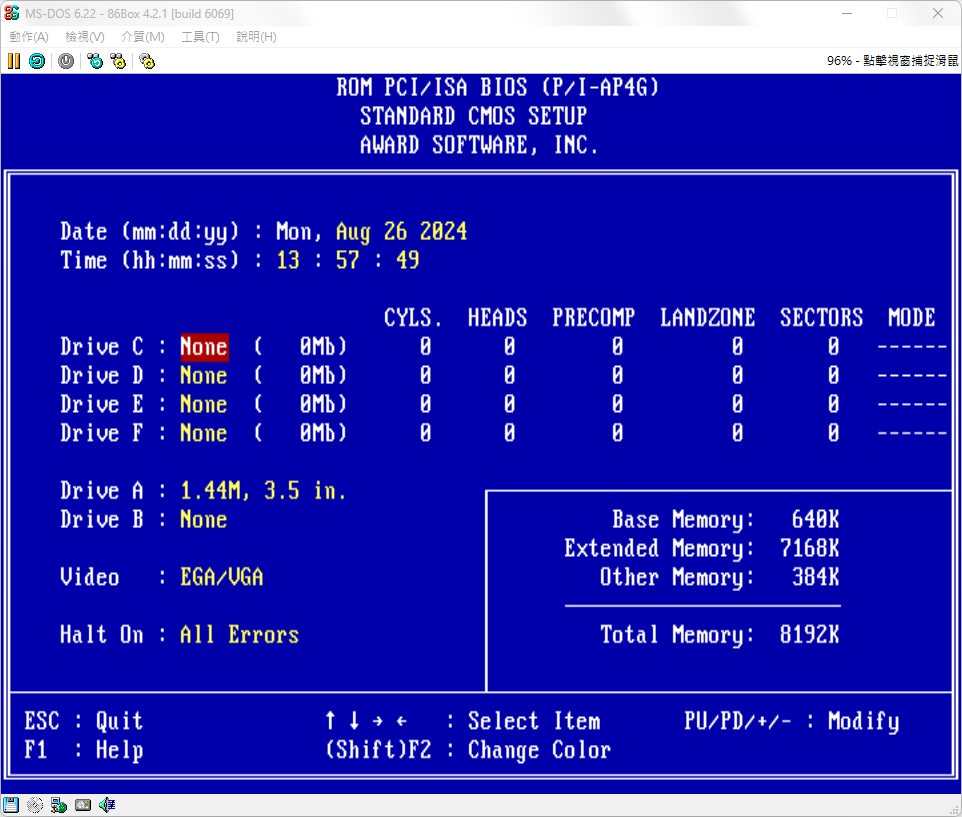
Task: Click the Drive A 1.44M, 3.5 in. value
Action: point(262,491)
